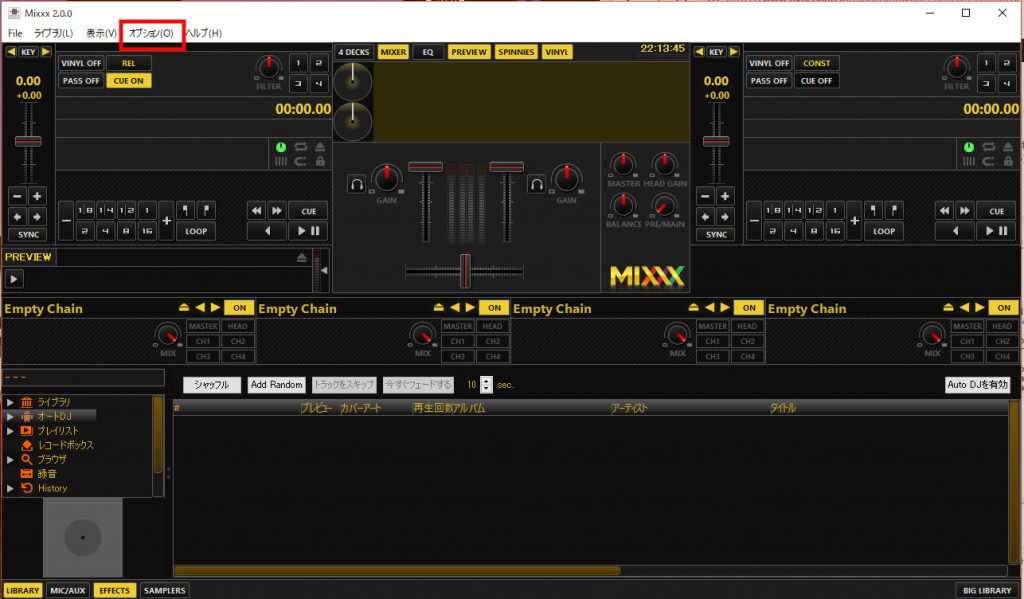The width and height of the screenshot is (1024, 599).
Task: Collapse preview deck with side arrow
Action: (325, 270)
